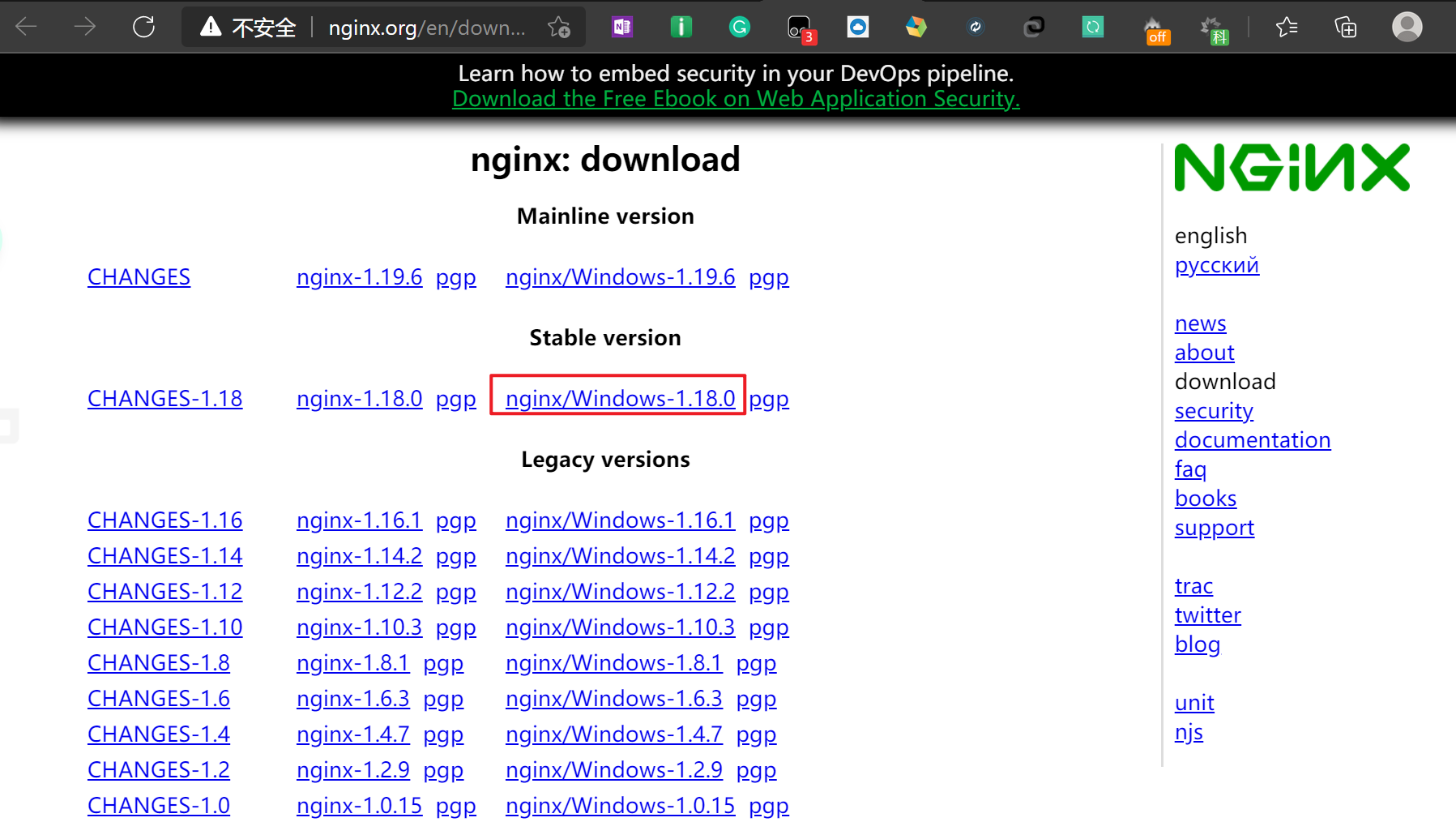1456x822 pixels.
Task: Download nginx/Windows-1.2.9
Action: pos(613,770)
